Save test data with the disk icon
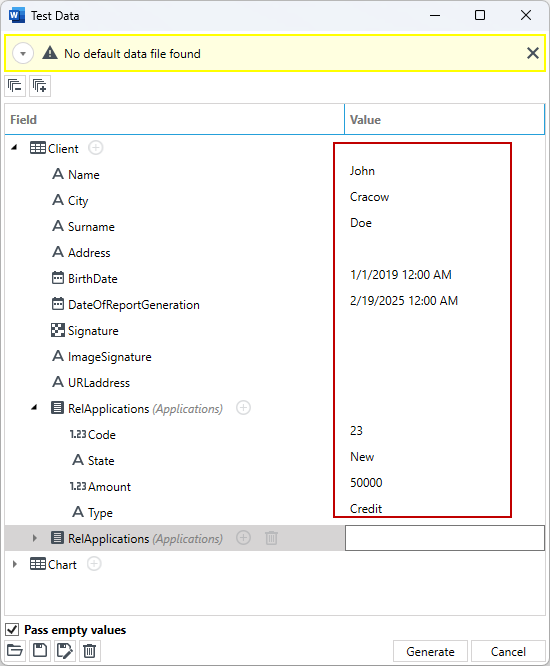Image resolution: width=550 pixels, height=666 pixels. (40, 651)
